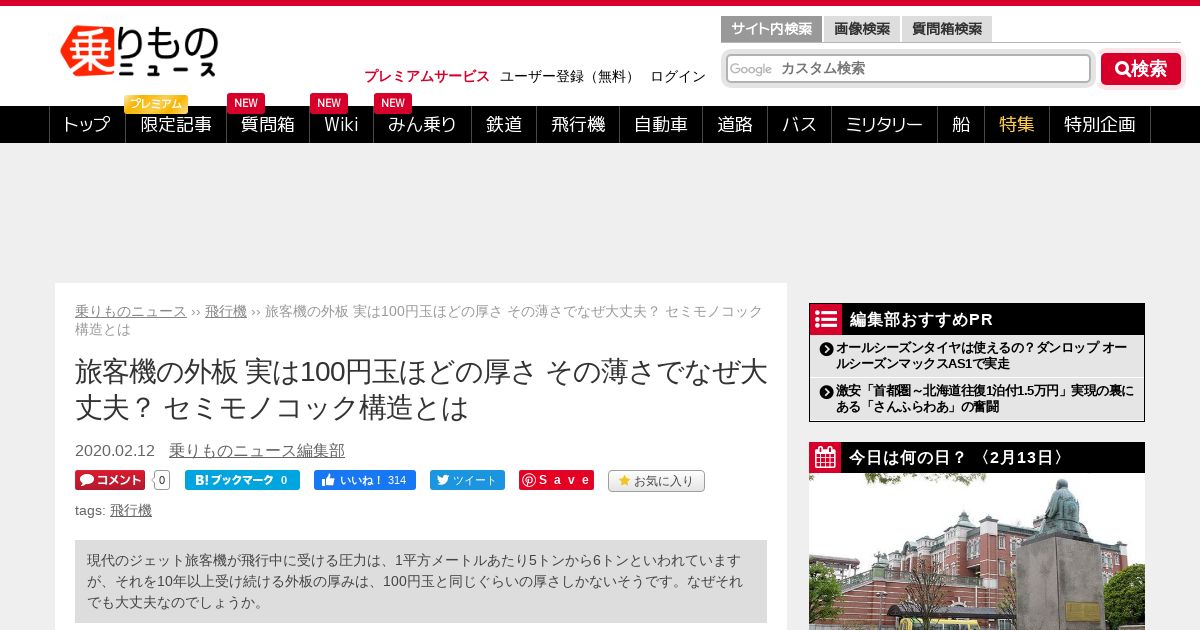
Task: Switch to サイト内検索 tab
Action: [771, 29]
